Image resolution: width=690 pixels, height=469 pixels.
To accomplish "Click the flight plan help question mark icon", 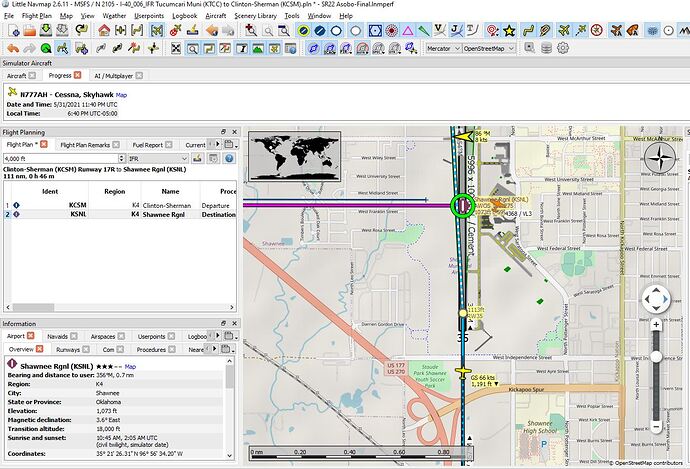I will click(229, 158).
